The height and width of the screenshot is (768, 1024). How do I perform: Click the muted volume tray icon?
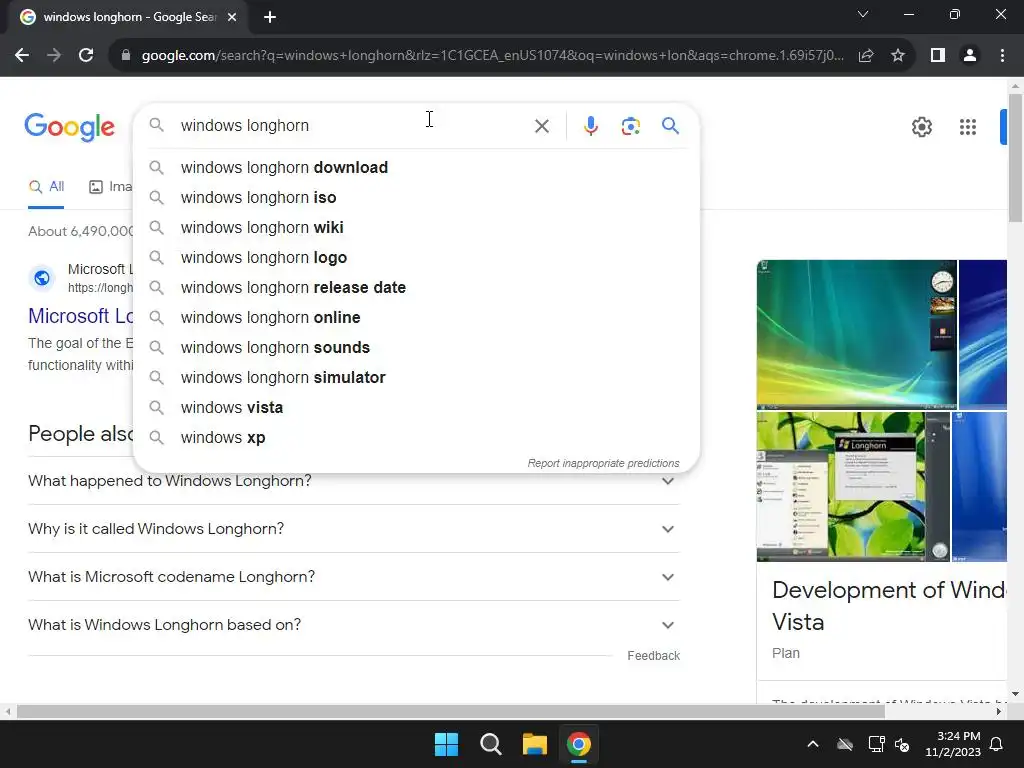coord(903,744)
